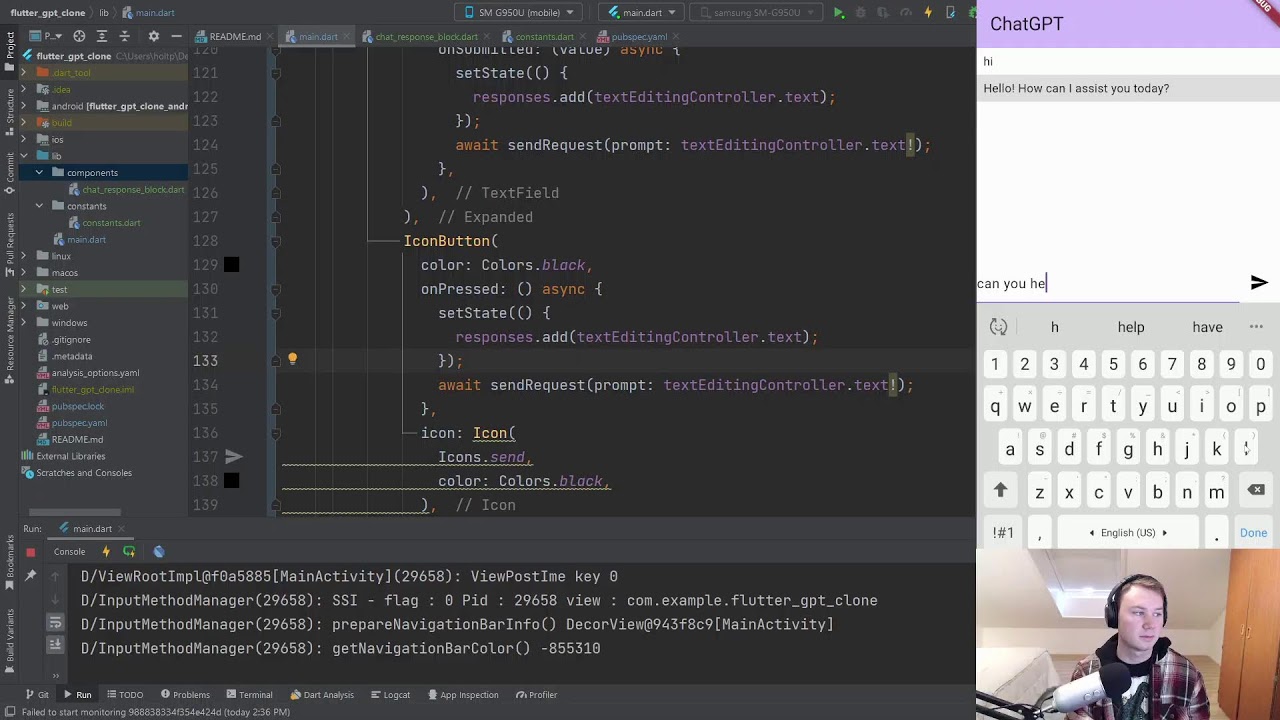Click the up arrow in the console gutter
Screen dimensions: 1280x720
tap(55, 576)
